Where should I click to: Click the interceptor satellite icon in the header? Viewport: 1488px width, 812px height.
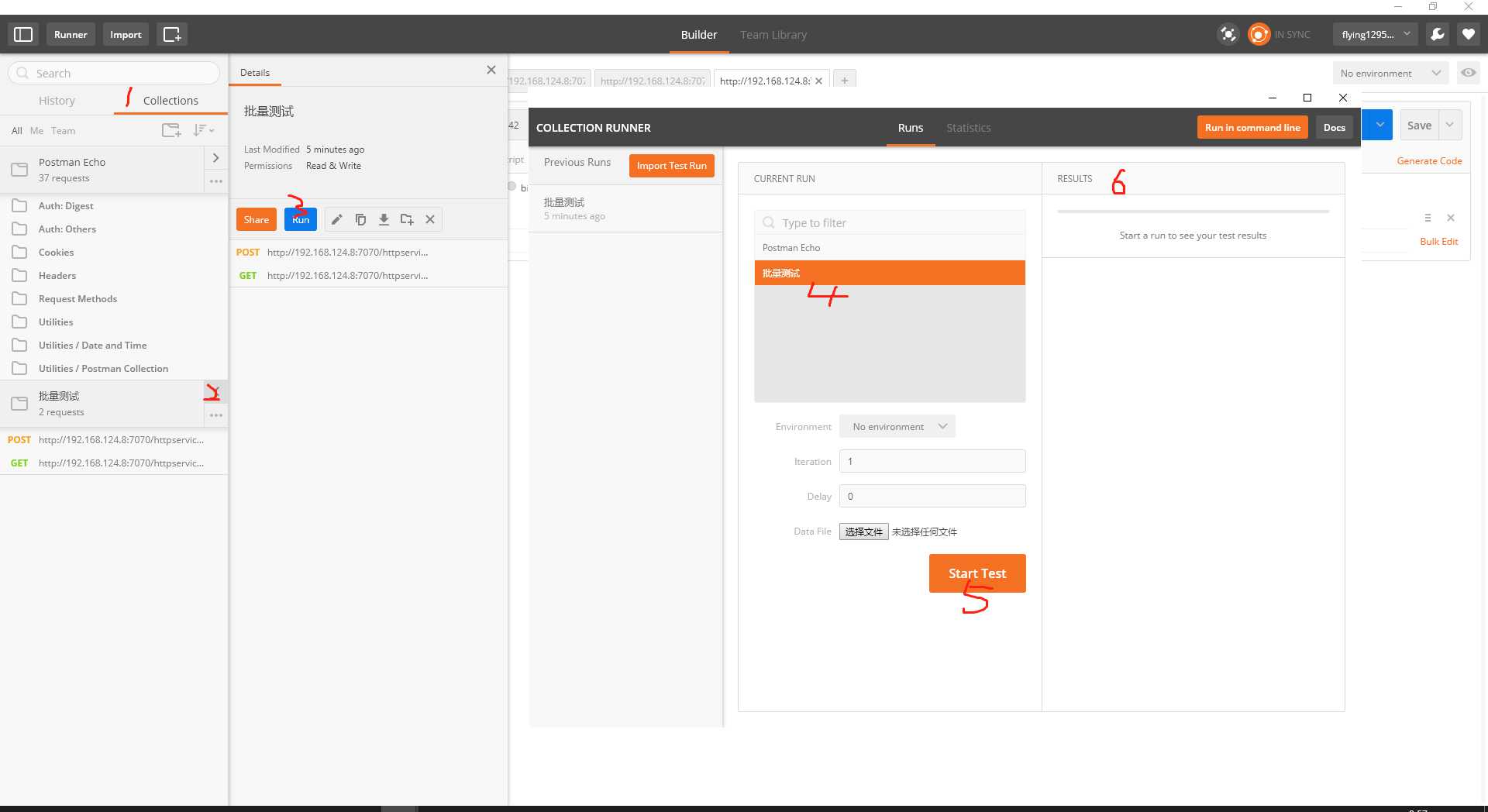coord(1228,34)
